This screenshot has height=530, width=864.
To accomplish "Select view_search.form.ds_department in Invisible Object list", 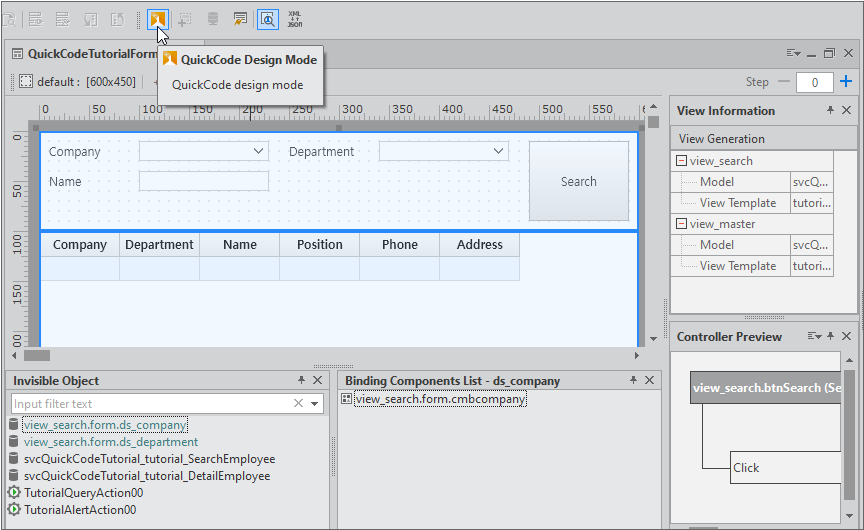I will point(110,442).
